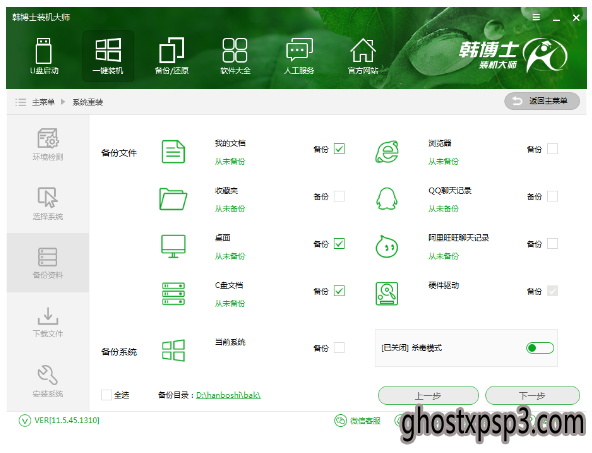Viewport: 592px width, 453px height.
Task: Select the 一键装机 one-click install tab
Action: (108, 56)
